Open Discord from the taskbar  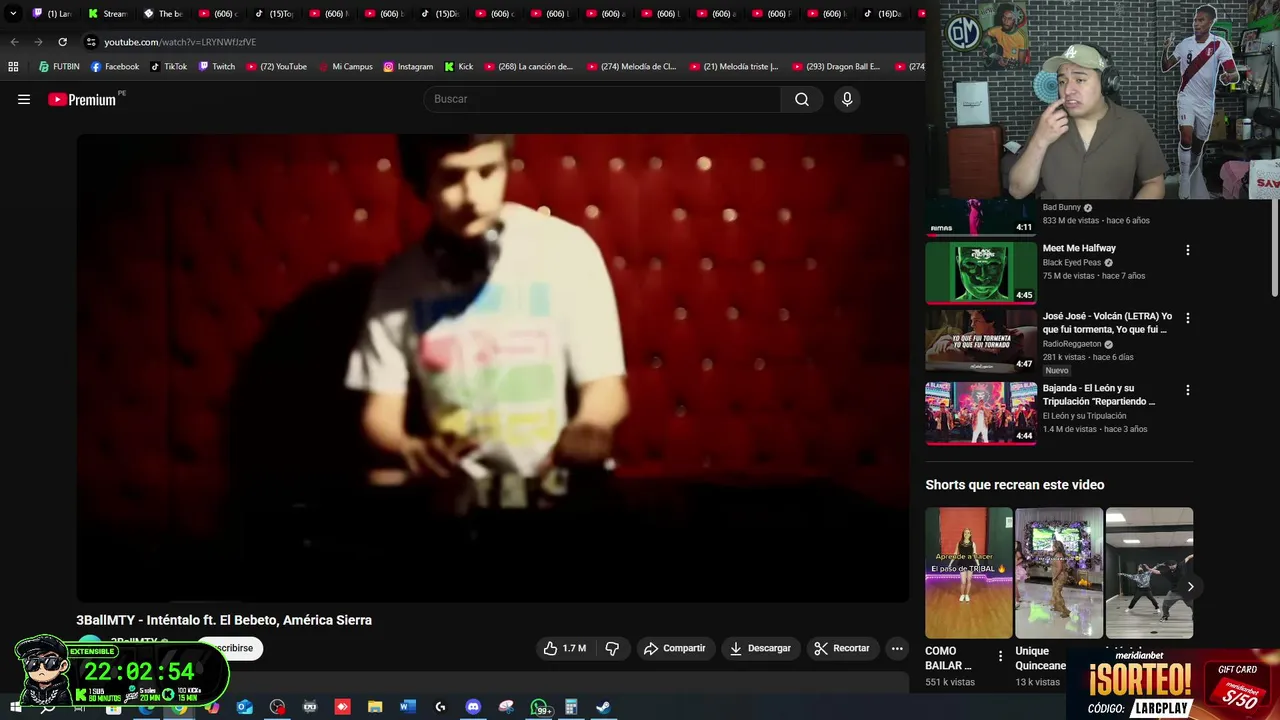click(473, 707)
